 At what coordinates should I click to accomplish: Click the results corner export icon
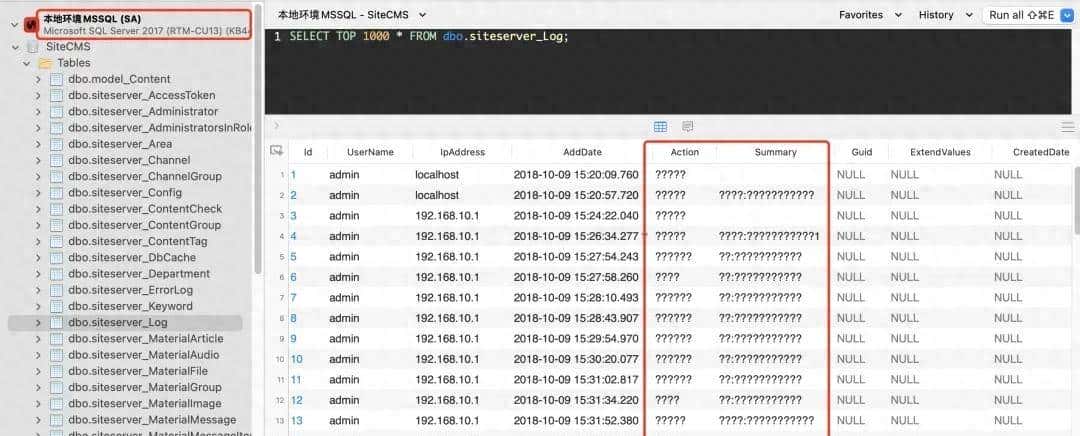point(277,151)
